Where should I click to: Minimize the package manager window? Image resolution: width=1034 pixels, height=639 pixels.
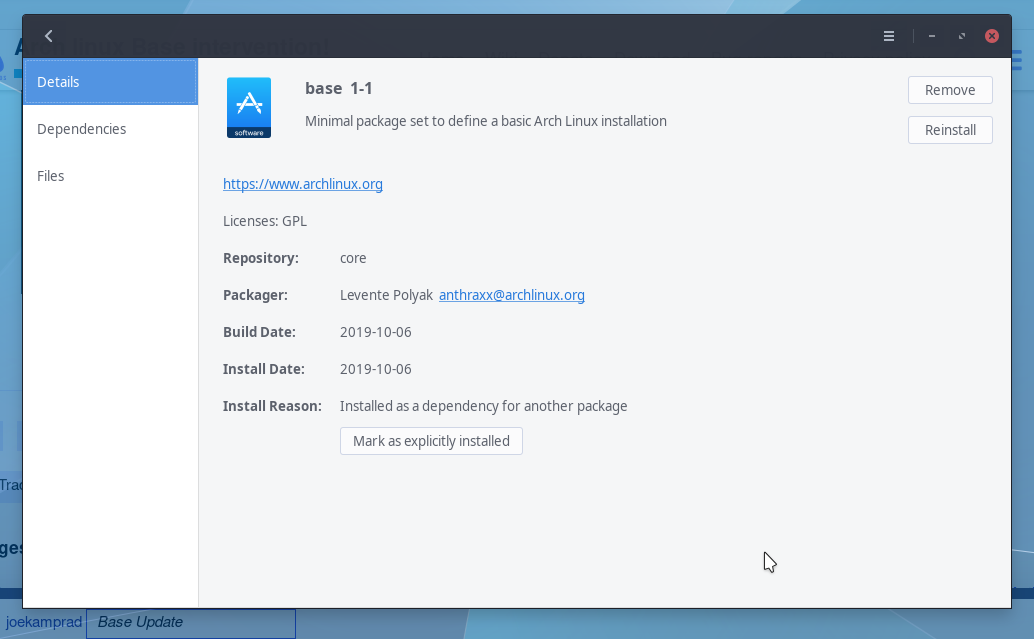[x=932, y=36]
